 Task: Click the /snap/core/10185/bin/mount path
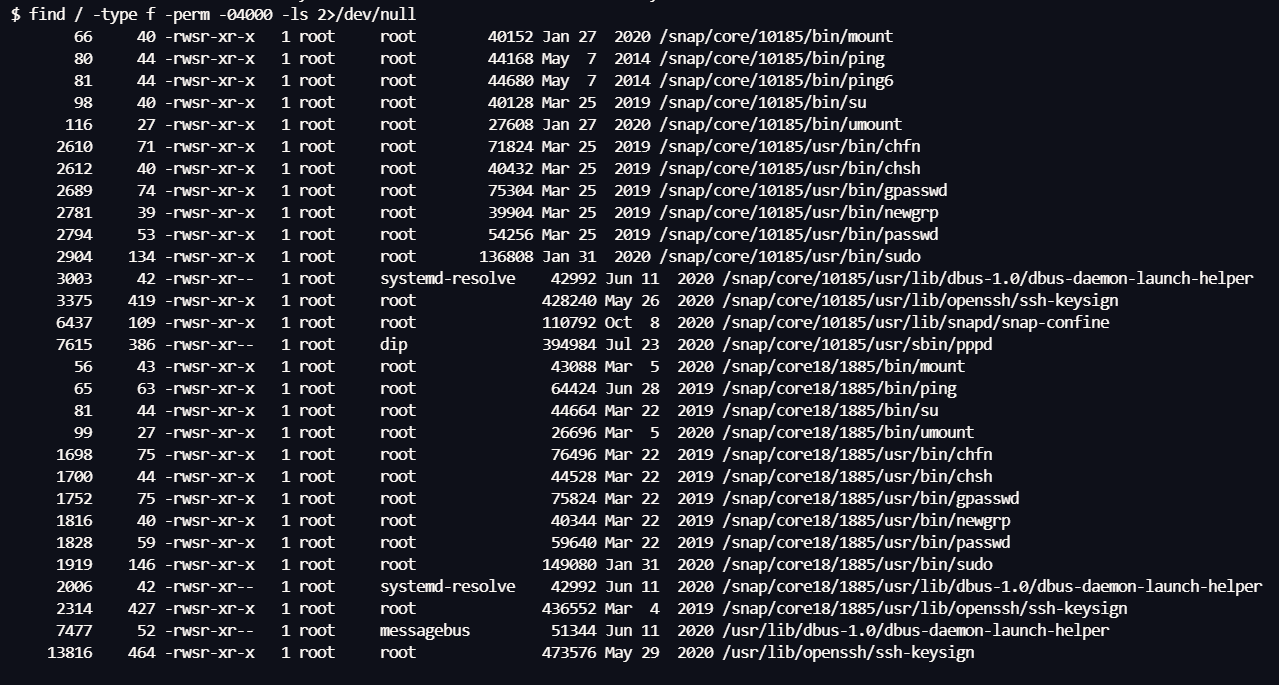(x=776, y=37)
